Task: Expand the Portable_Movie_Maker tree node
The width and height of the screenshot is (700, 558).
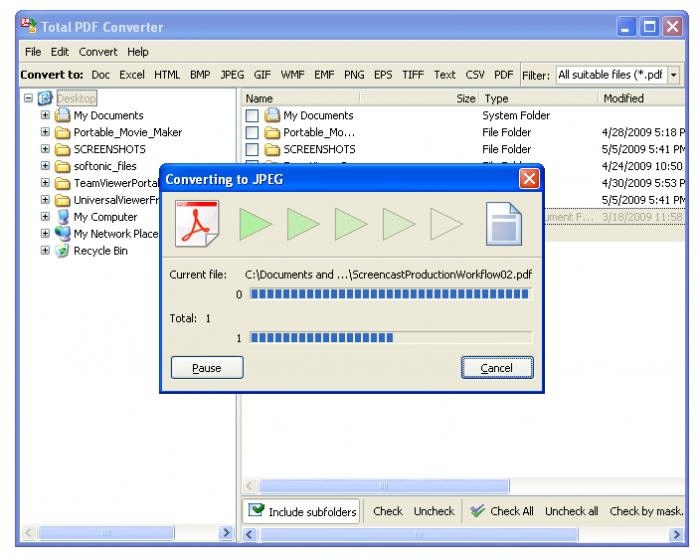Action: point(45,132)
